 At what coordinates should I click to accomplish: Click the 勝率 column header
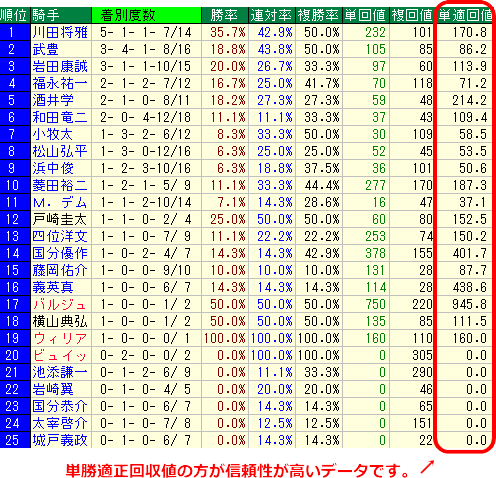(x=225, y=15)
